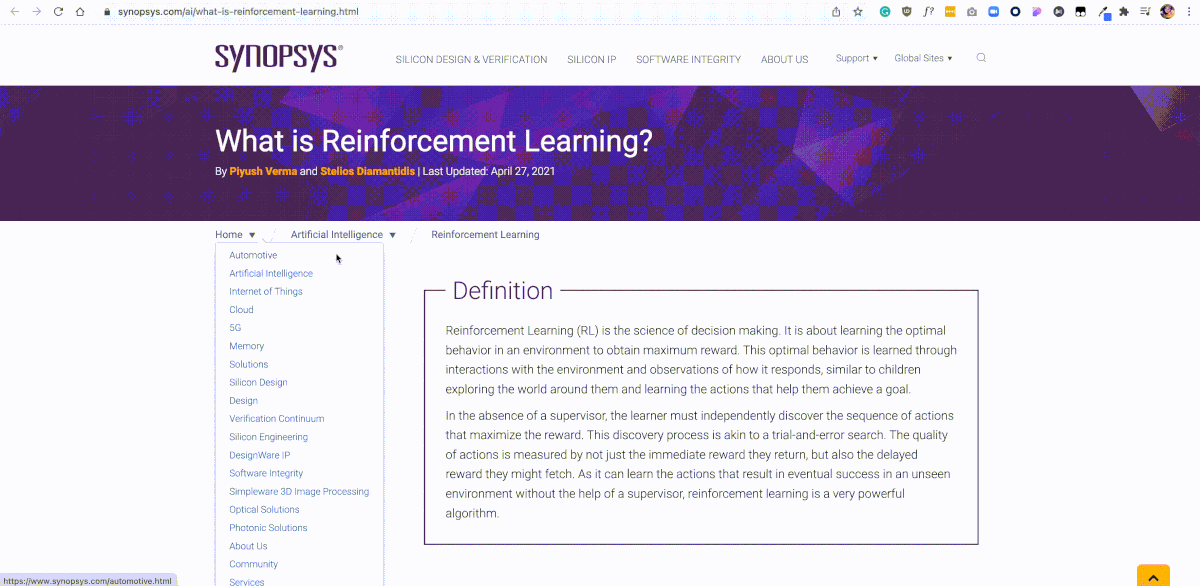Click the yellow scroll-to-top button
The width and height of the screenshot is (1200, 586).
[x=1153, y=575]
